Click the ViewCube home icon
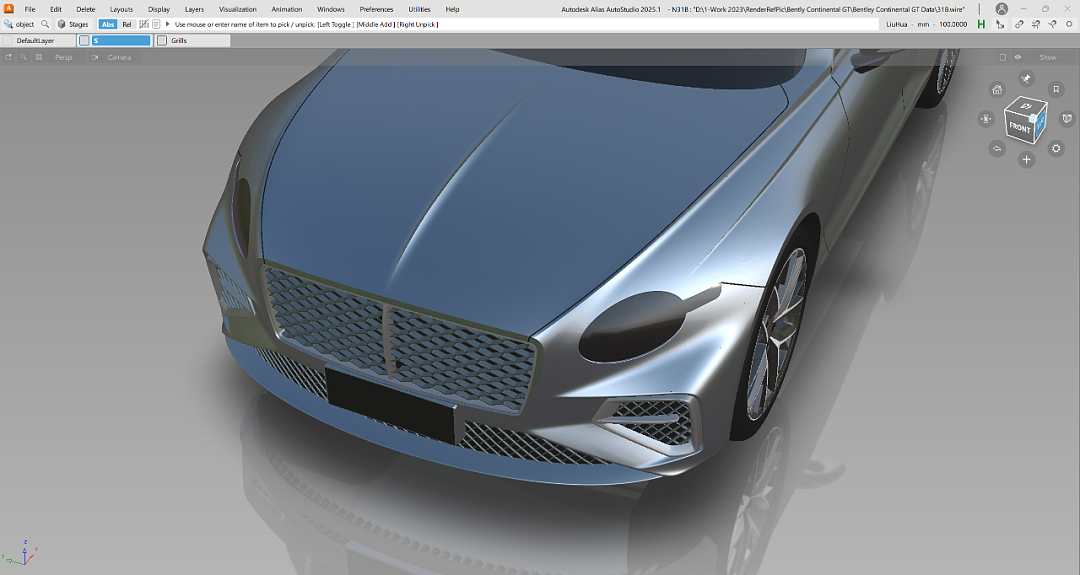1080x575 pixels. (x=997, y=90)
